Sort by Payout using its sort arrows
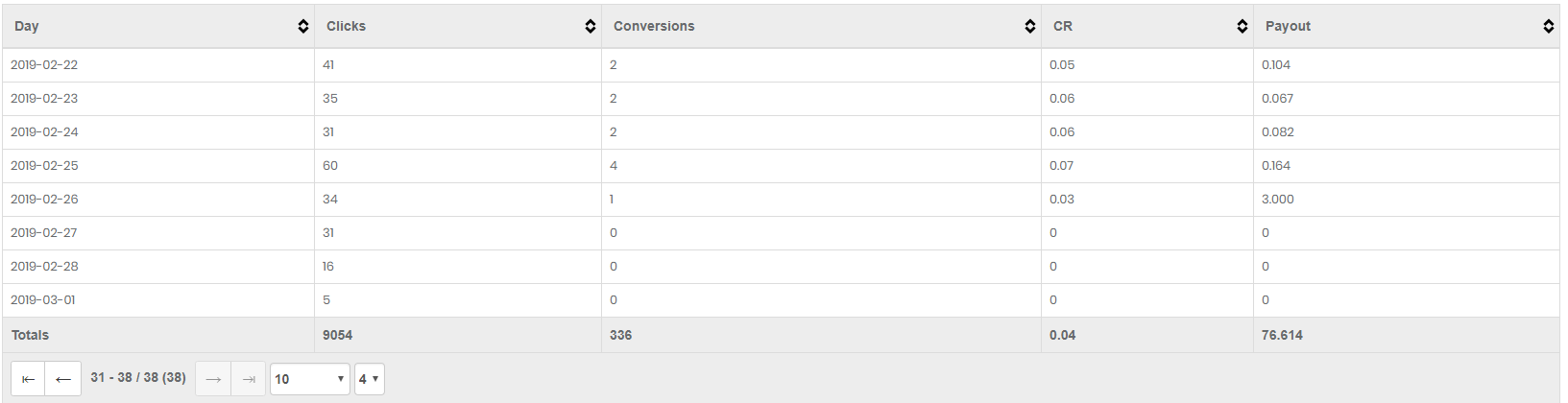 click(x=1549, y=27)
